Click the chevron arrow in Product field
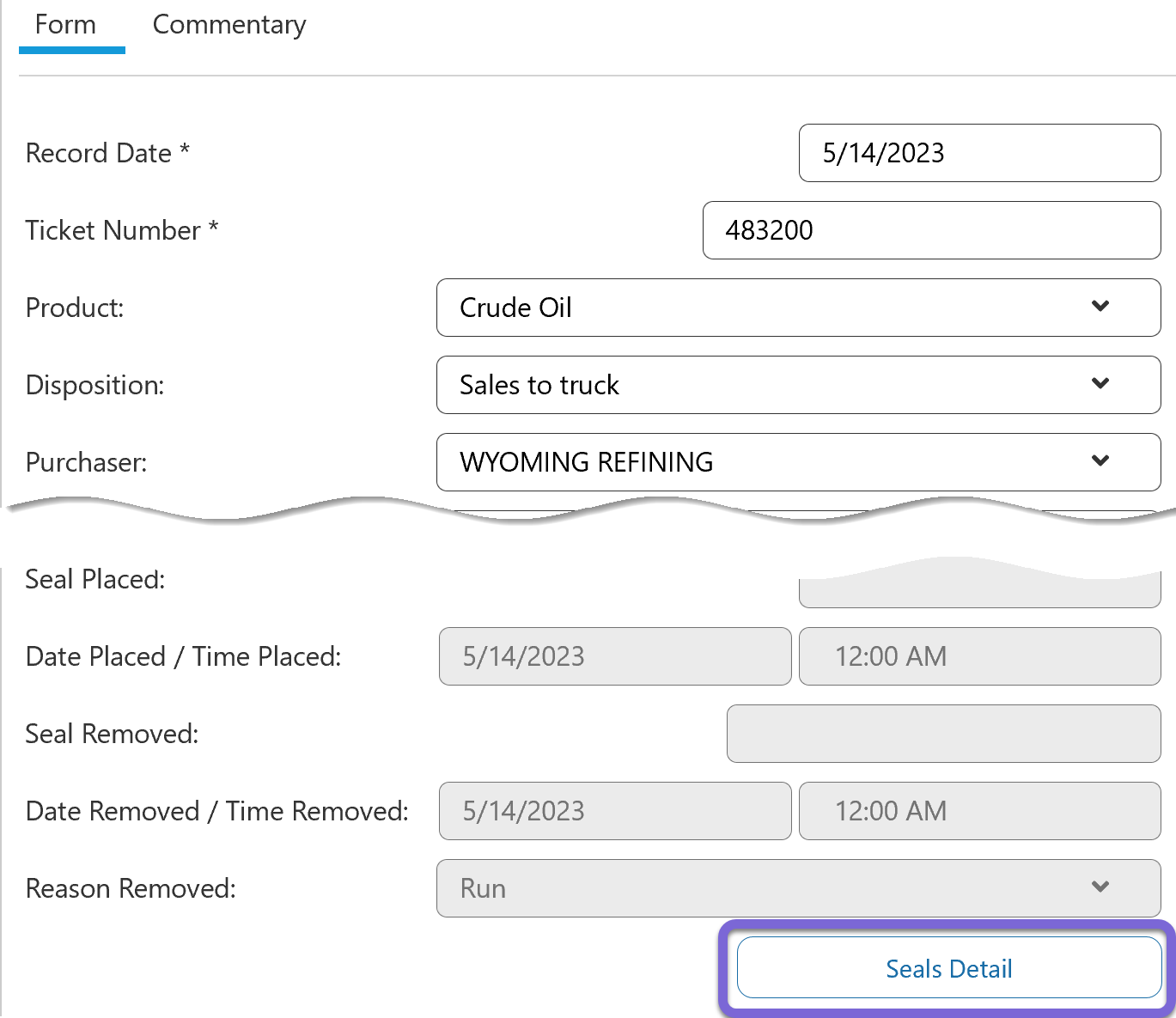The image size is (1176, 1018). (1100, 307)
